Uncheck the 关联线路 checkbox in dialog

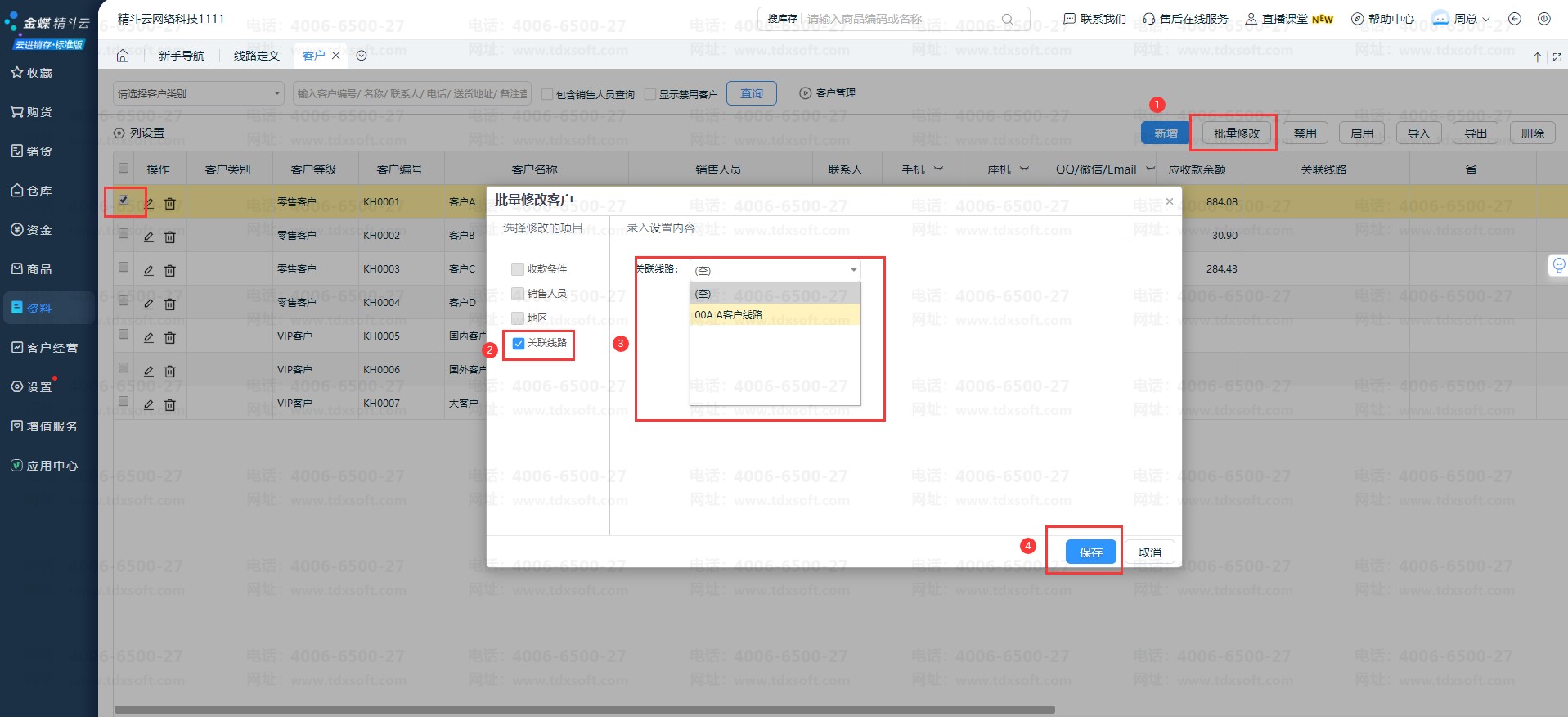pos(519,344)
